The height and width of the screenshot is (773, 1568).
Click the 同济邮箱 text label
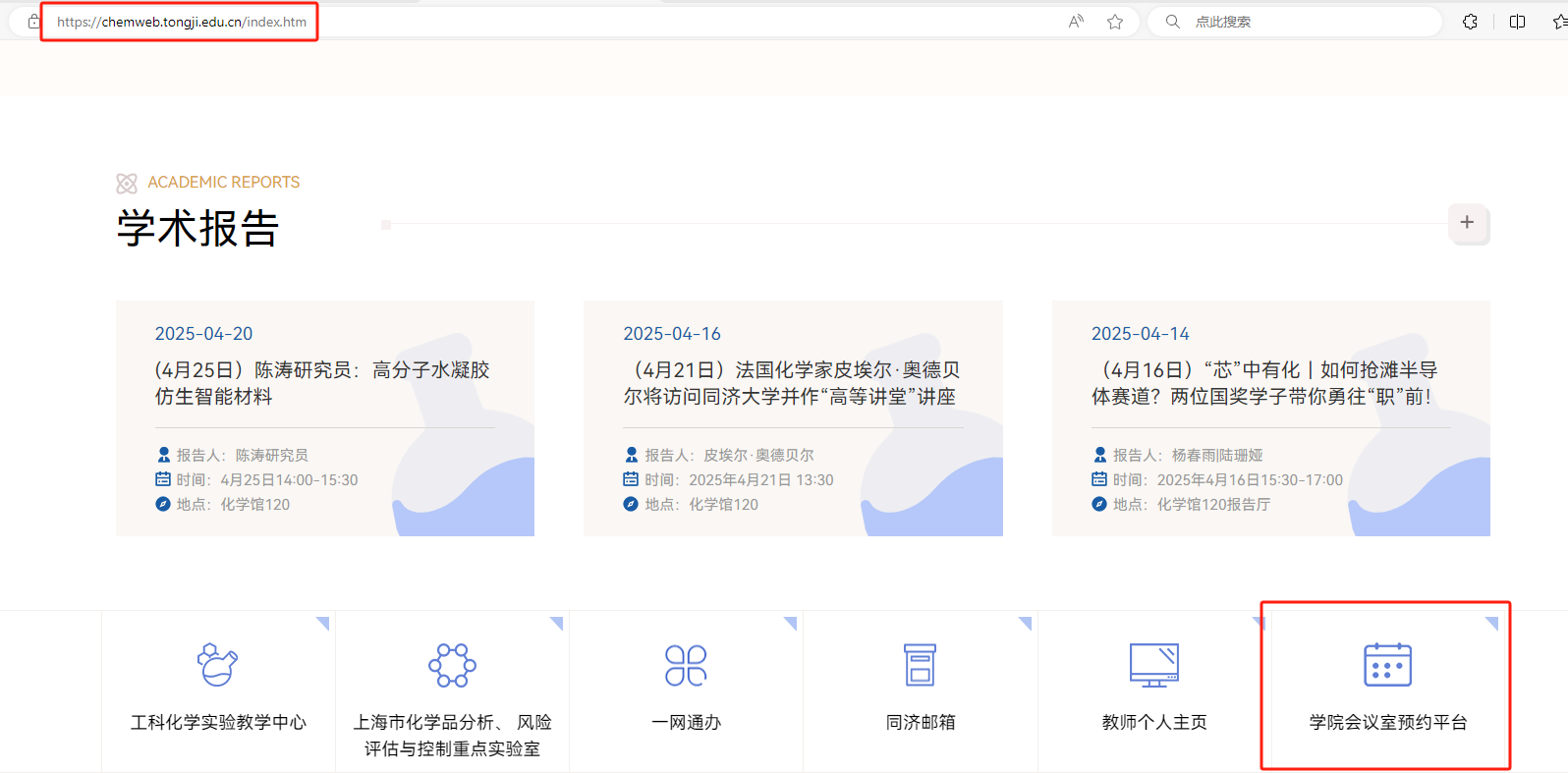click(920, 723)
